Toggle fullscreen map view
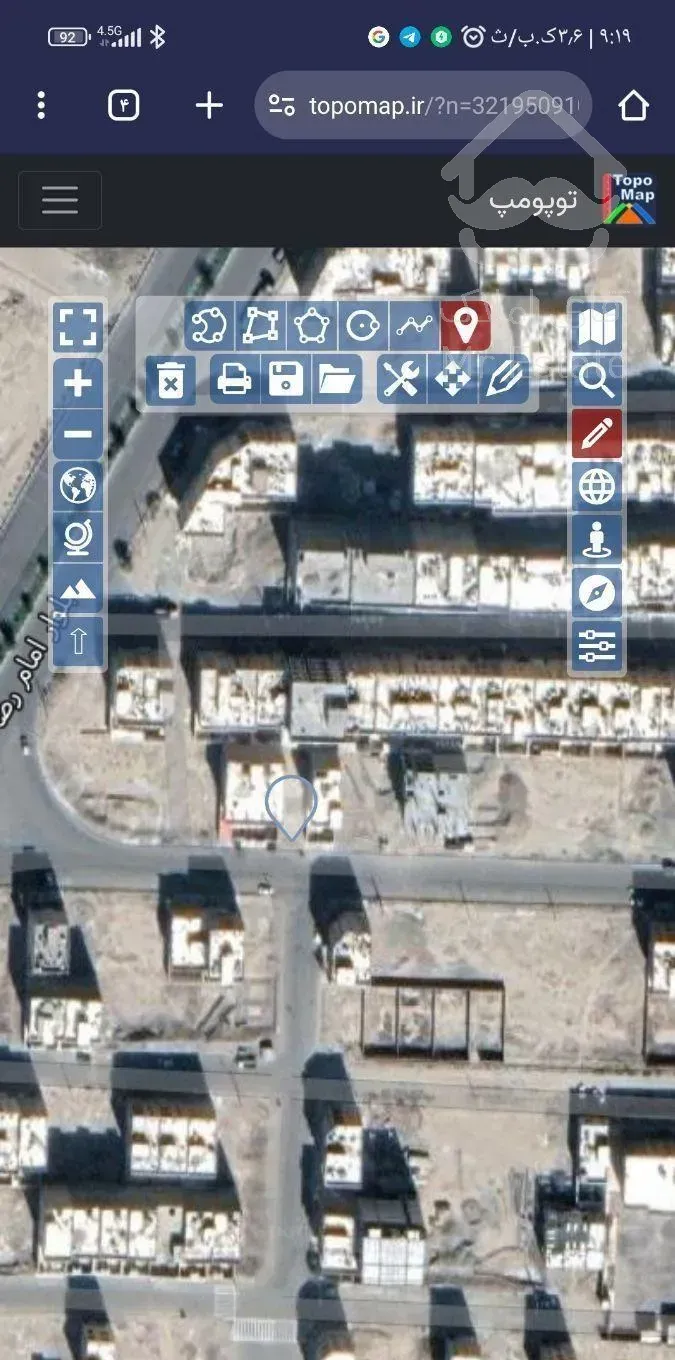Image resolution: width=675 pixels, height=1360 pixels. tap(78, 327)
